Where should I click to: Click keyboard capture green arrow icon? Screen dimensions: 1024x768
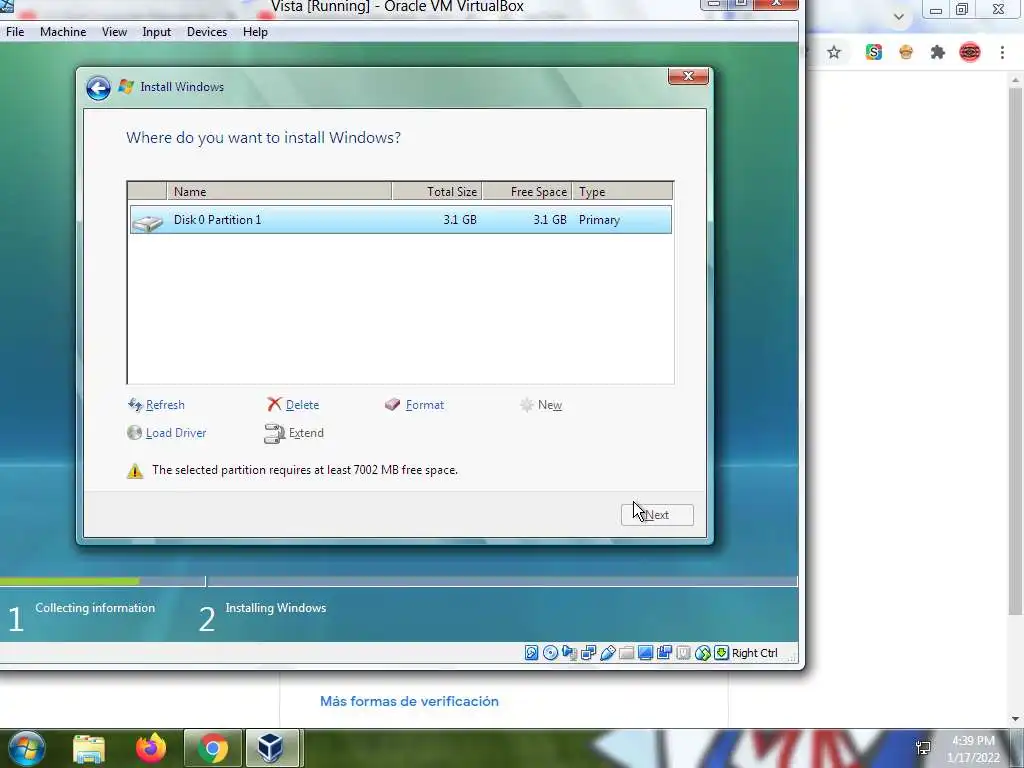(x=721, y=653)
